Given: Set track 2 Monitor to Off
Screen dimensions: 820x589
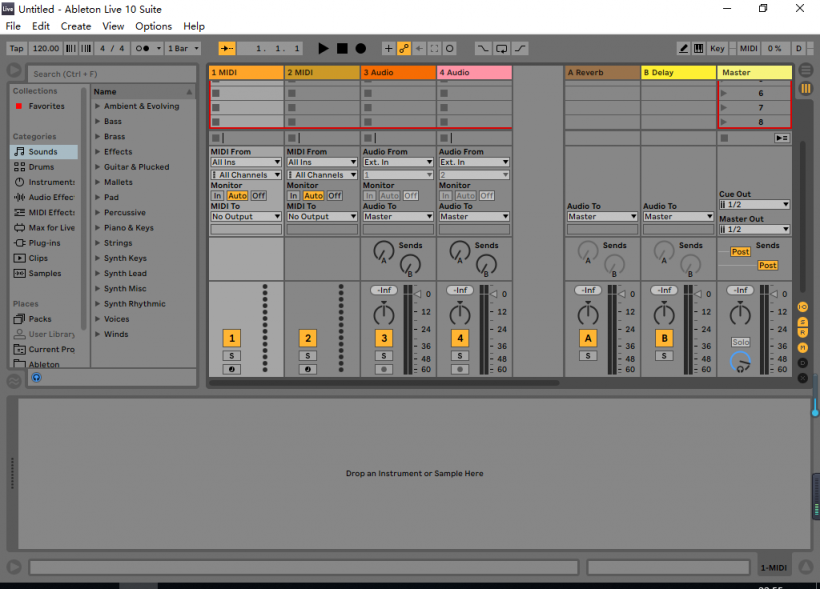Looking at the screenshot, I should [x=335, y=196].
